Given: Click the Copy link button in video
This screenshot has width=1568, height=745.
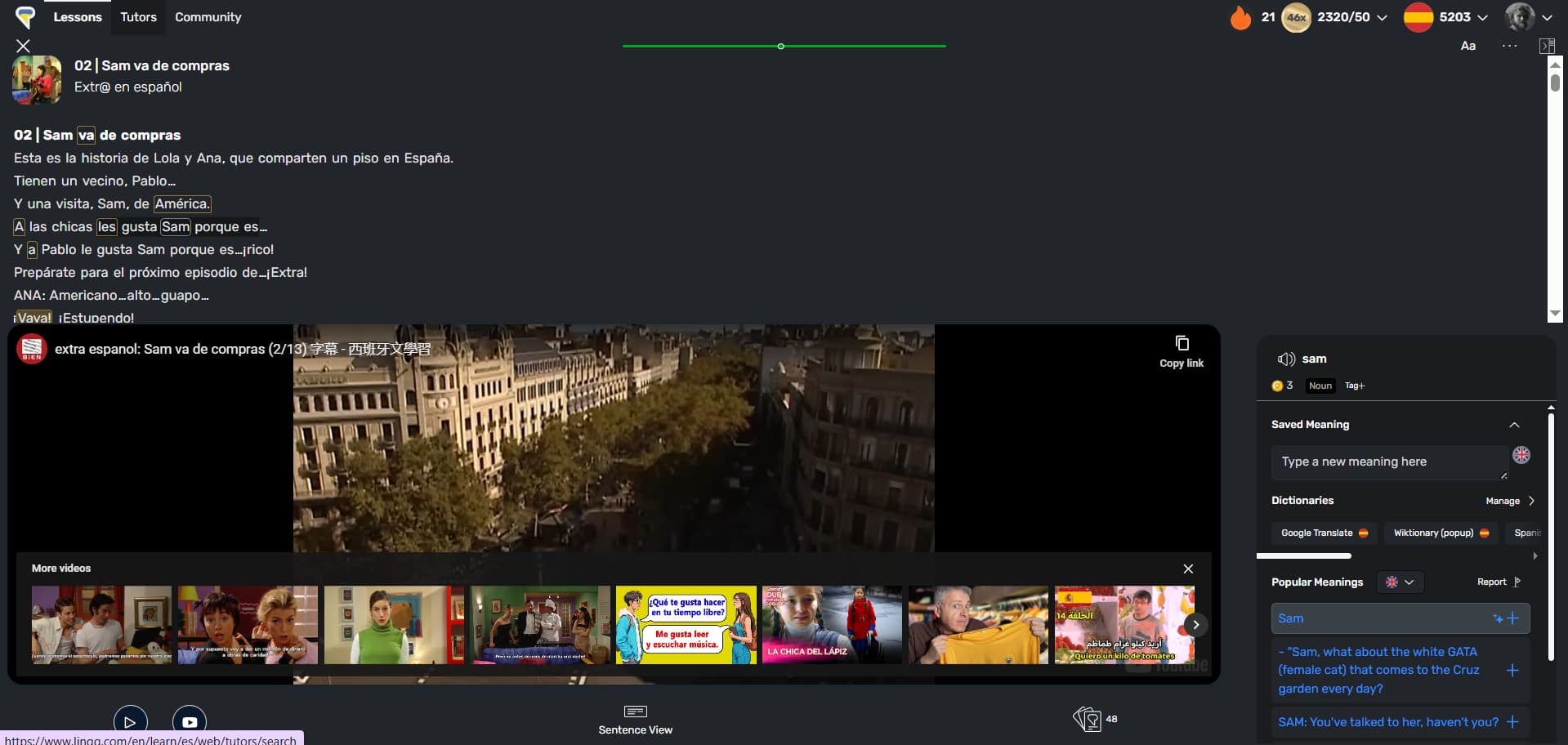Looking at the screenshot, I should point(1182,351).
